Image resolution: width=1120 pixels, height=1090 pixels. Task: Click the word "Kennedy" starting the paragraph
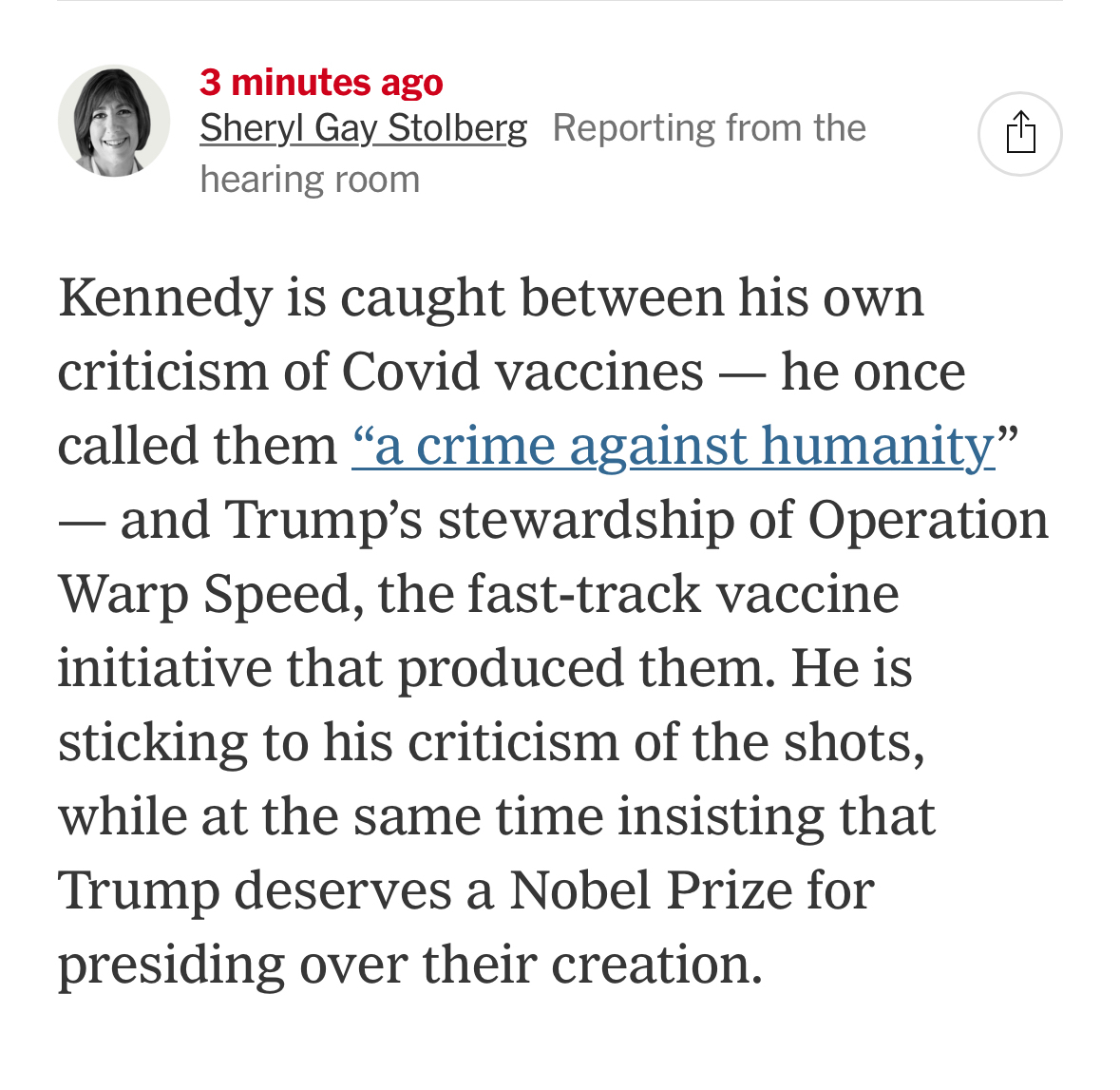[165, 297]
